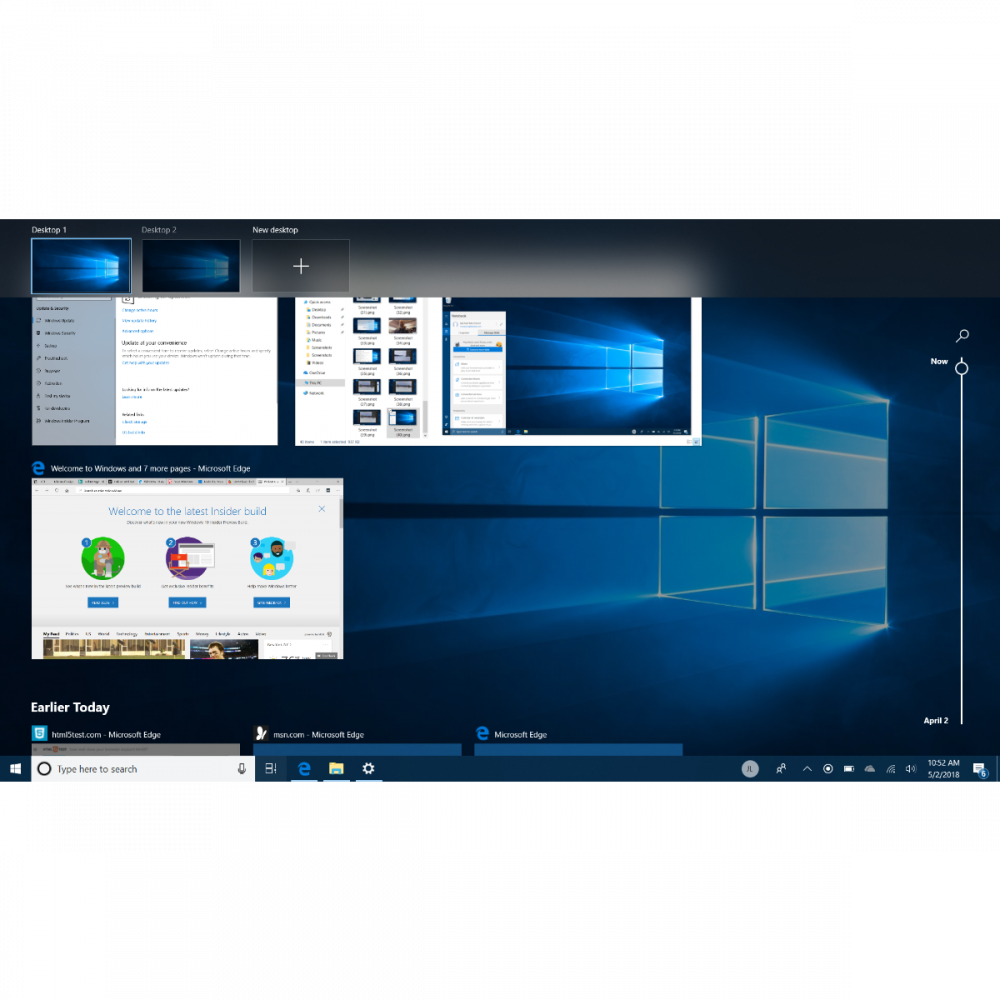Open the People icon in taskbar

click(780, 769)
